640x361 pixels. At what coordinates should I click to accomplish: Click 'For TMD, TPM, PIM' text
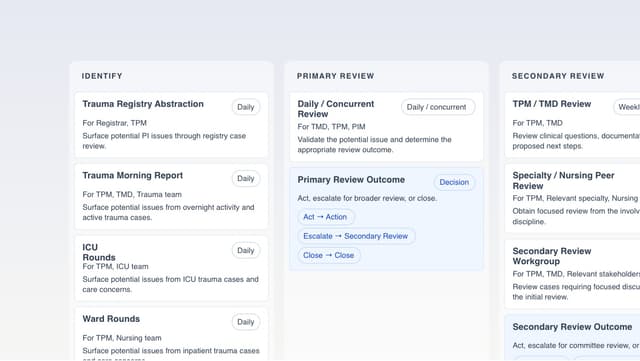coord(331,127)
